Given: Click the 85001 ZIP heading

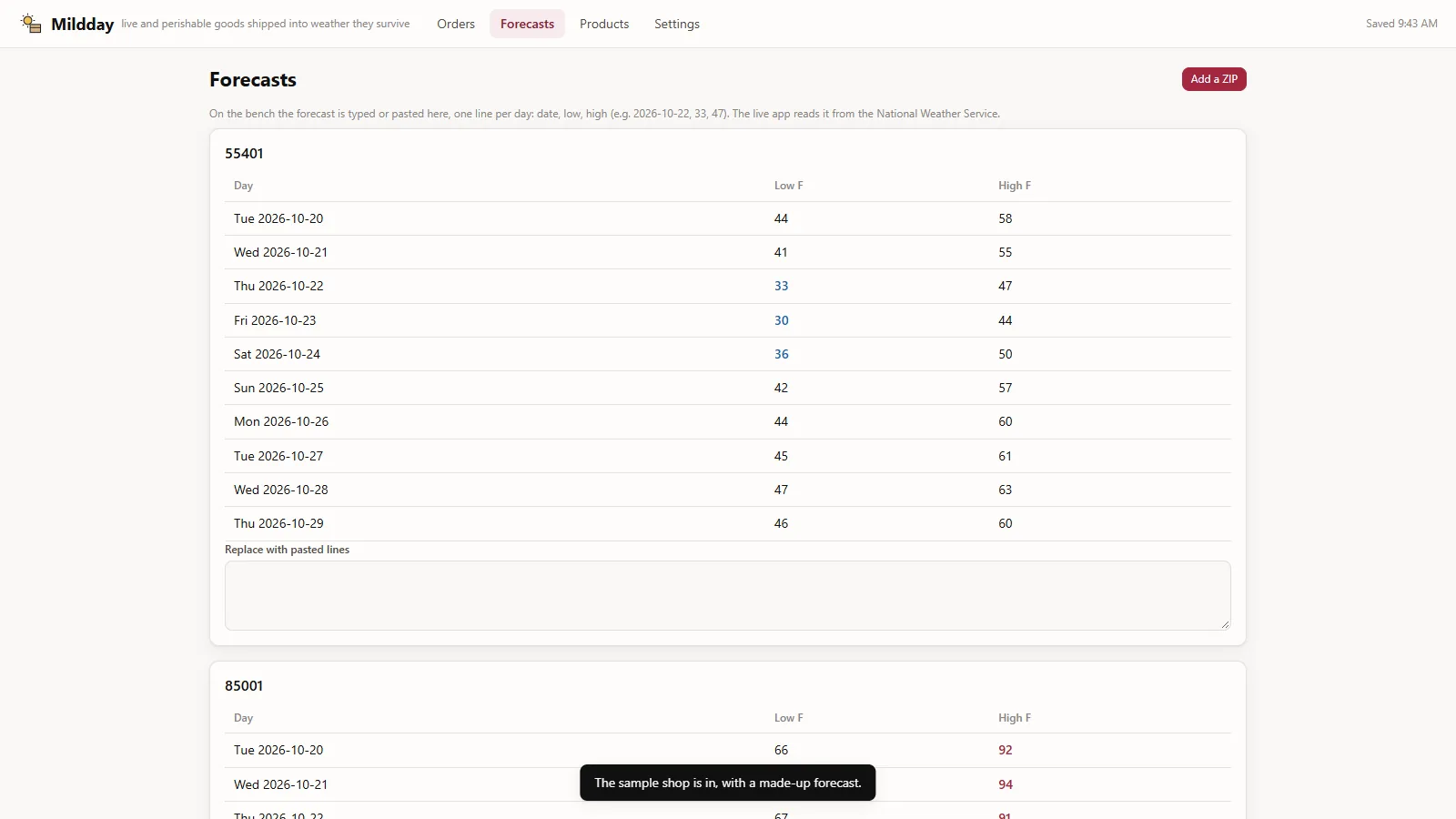Looking at the screenshot, I should click(244, 685).
